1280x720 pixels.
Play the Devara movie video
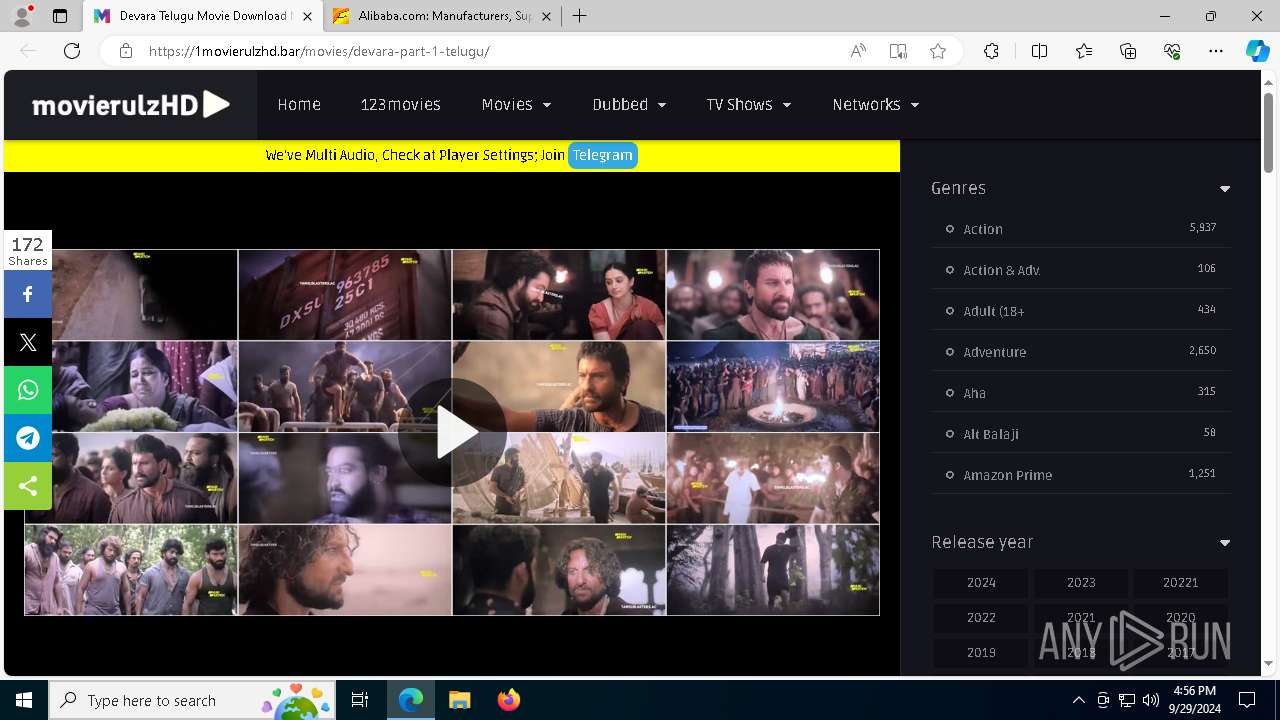tap(452, 433)
